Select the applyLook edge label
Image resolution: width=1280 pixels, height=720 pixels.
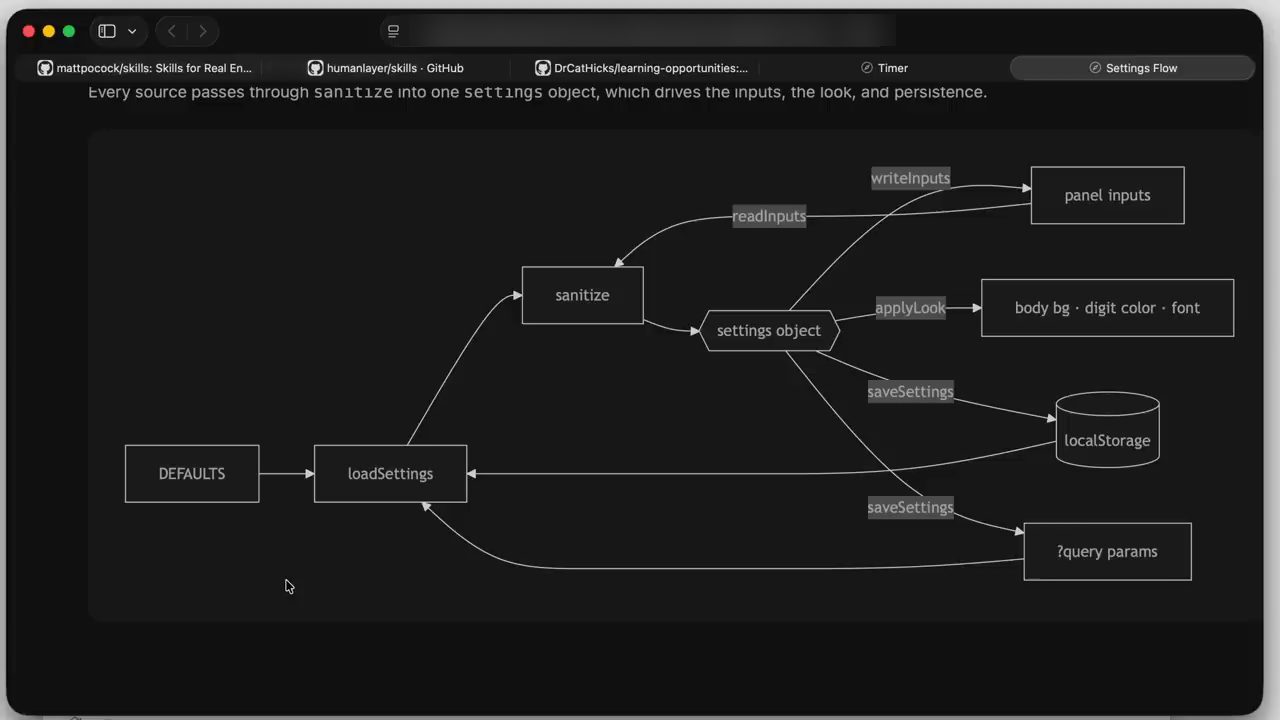point(910,308)
